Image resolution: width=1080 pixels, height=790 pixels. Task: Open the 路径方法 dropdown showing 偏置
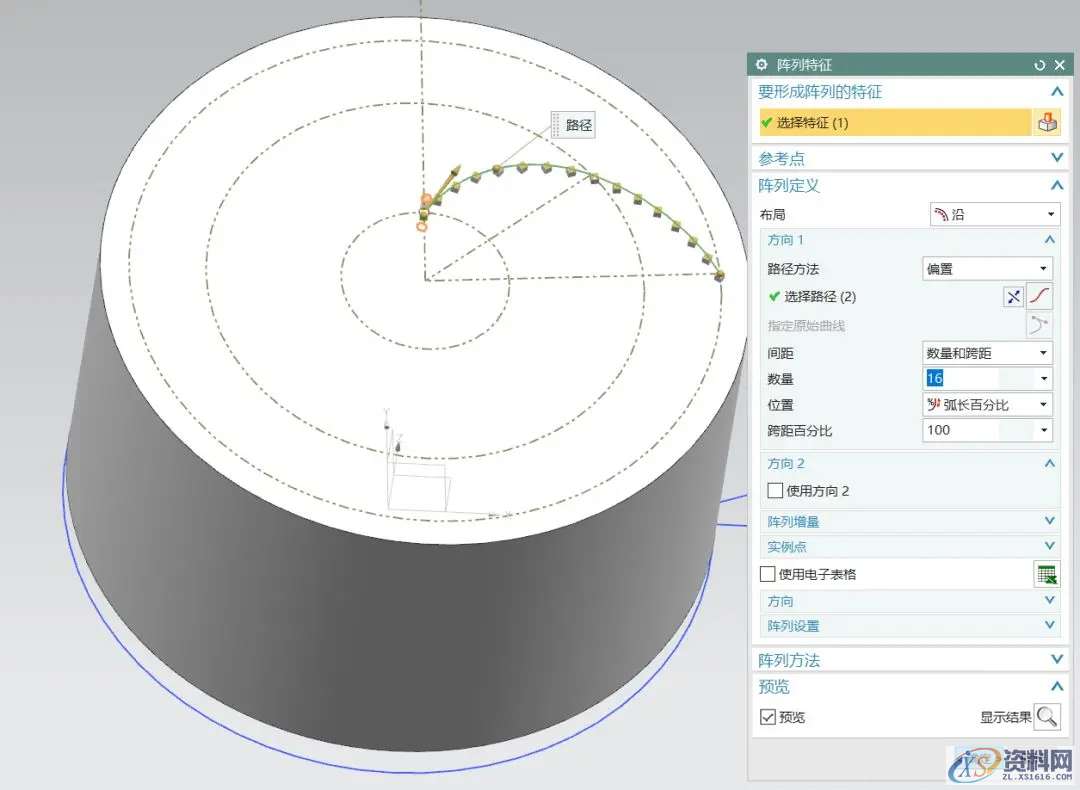tap(987, 269)
